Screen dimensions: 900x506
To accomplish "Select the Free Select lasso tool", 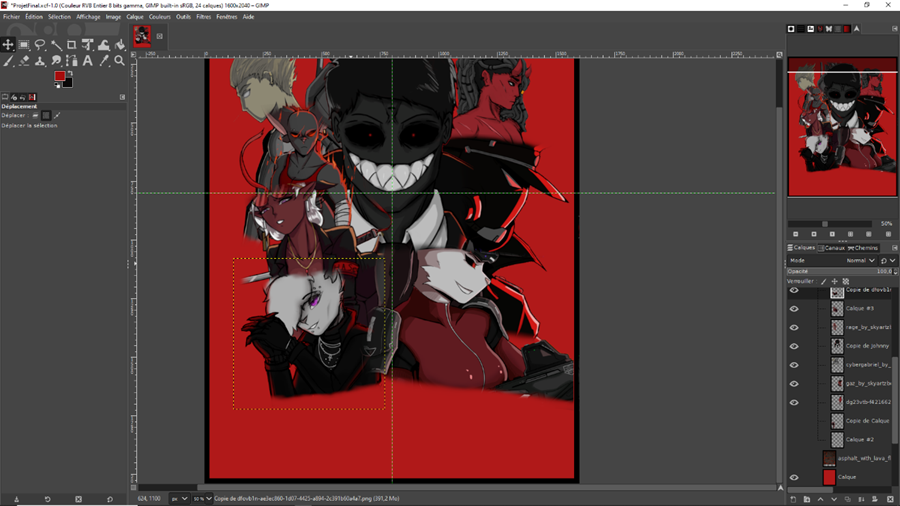I will (x=40, y=45).
